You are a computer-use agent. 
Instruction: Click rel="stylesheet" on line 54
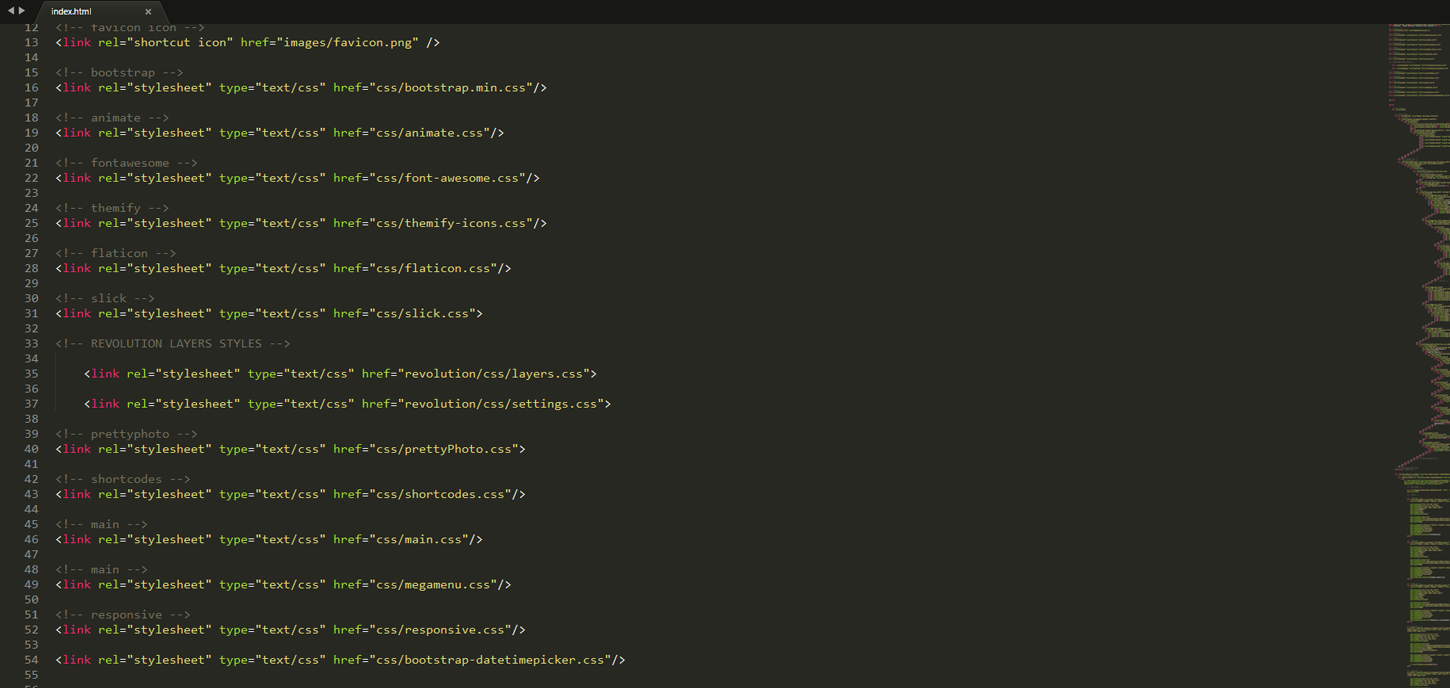click(155, 660)
